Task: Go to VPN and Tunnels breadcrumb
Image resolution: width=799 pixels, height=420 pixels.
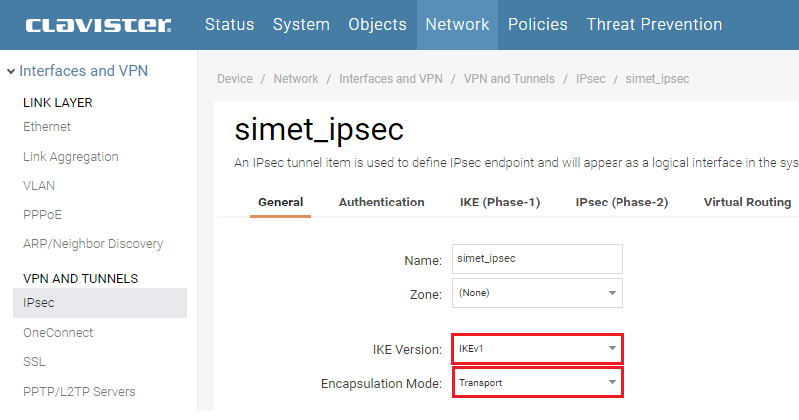Action: pos(509,79)
